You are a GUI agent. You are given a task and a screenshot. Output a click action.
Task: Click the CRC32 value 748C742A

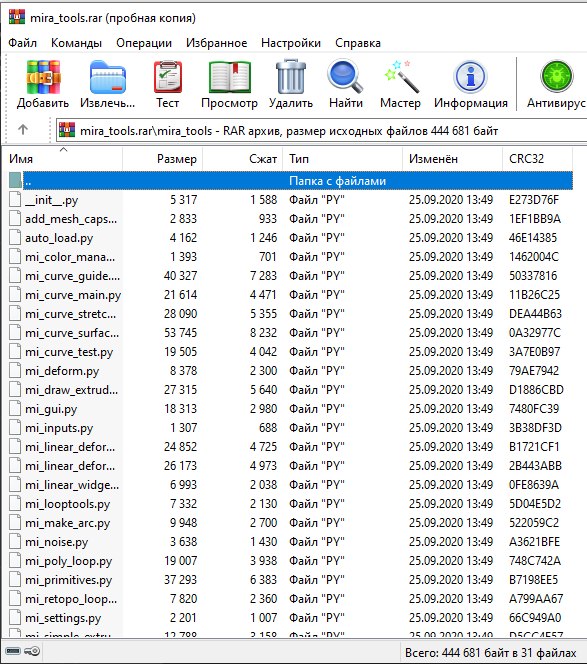tap(534, 561)
